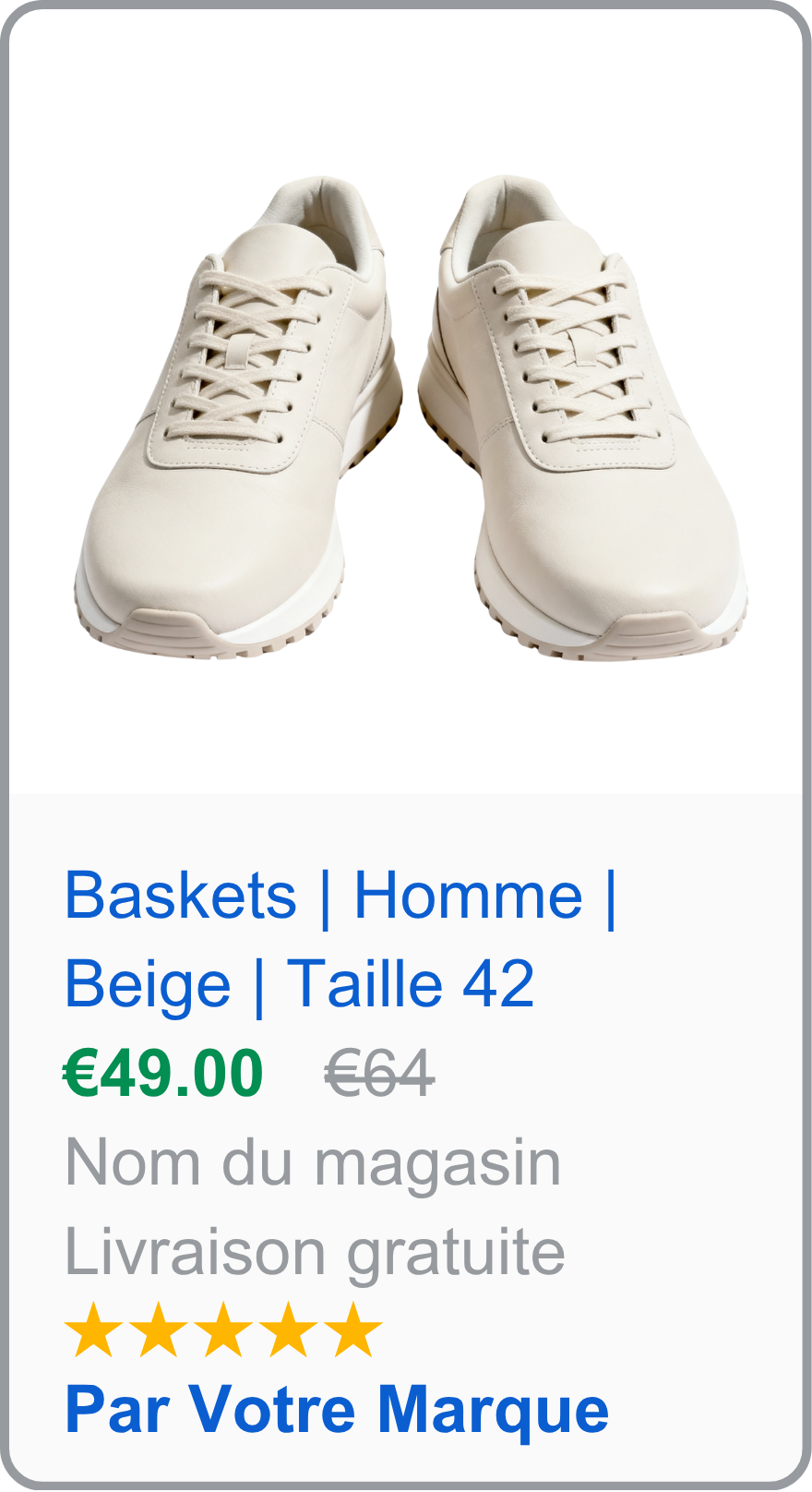Click "Beige" in the product title

click(x=148, y=984)
